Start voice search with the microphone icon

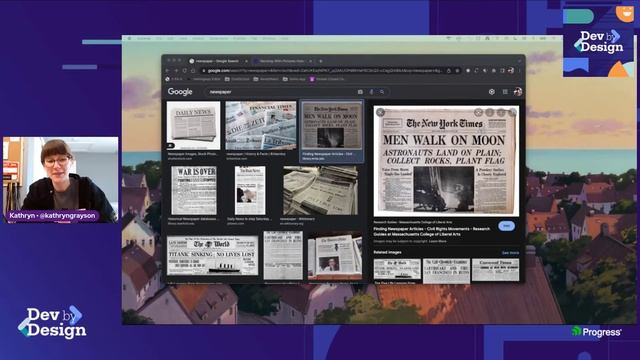[x=371, y=92]
